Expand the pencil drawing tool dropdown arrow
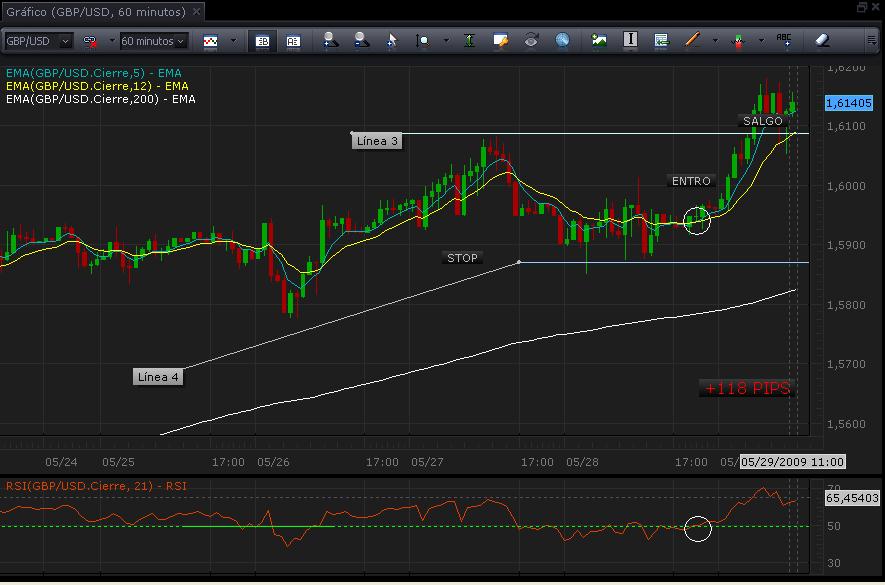The image size is (885, 585). coord(714,41)
